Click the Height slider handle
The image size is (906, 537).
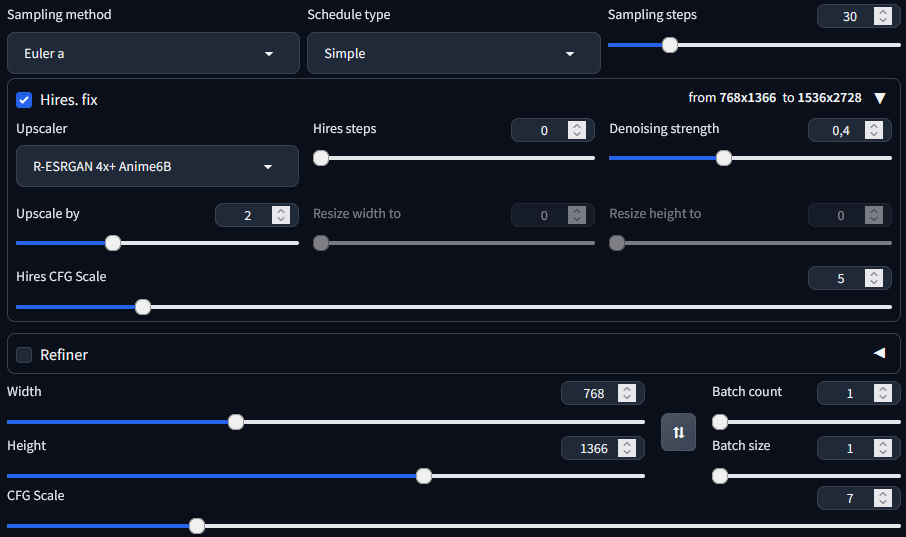424,476
